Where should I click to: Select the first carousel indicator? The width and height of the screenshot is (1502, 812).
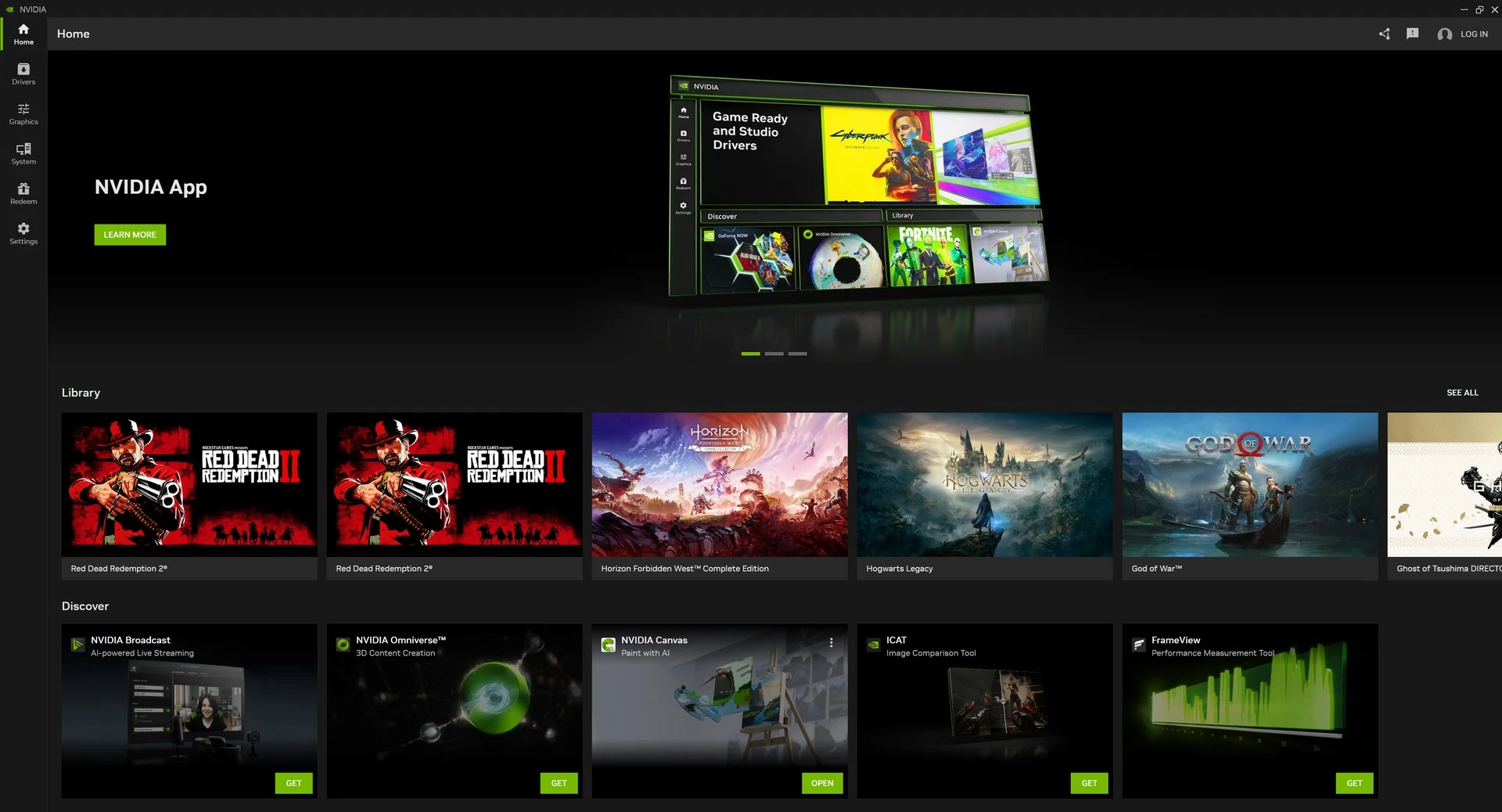[750, 354]
